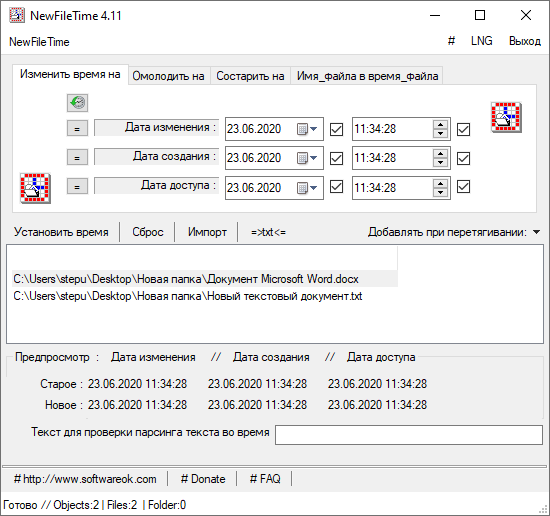
Task: Open the # menu
Action: [x=451, y=41]
